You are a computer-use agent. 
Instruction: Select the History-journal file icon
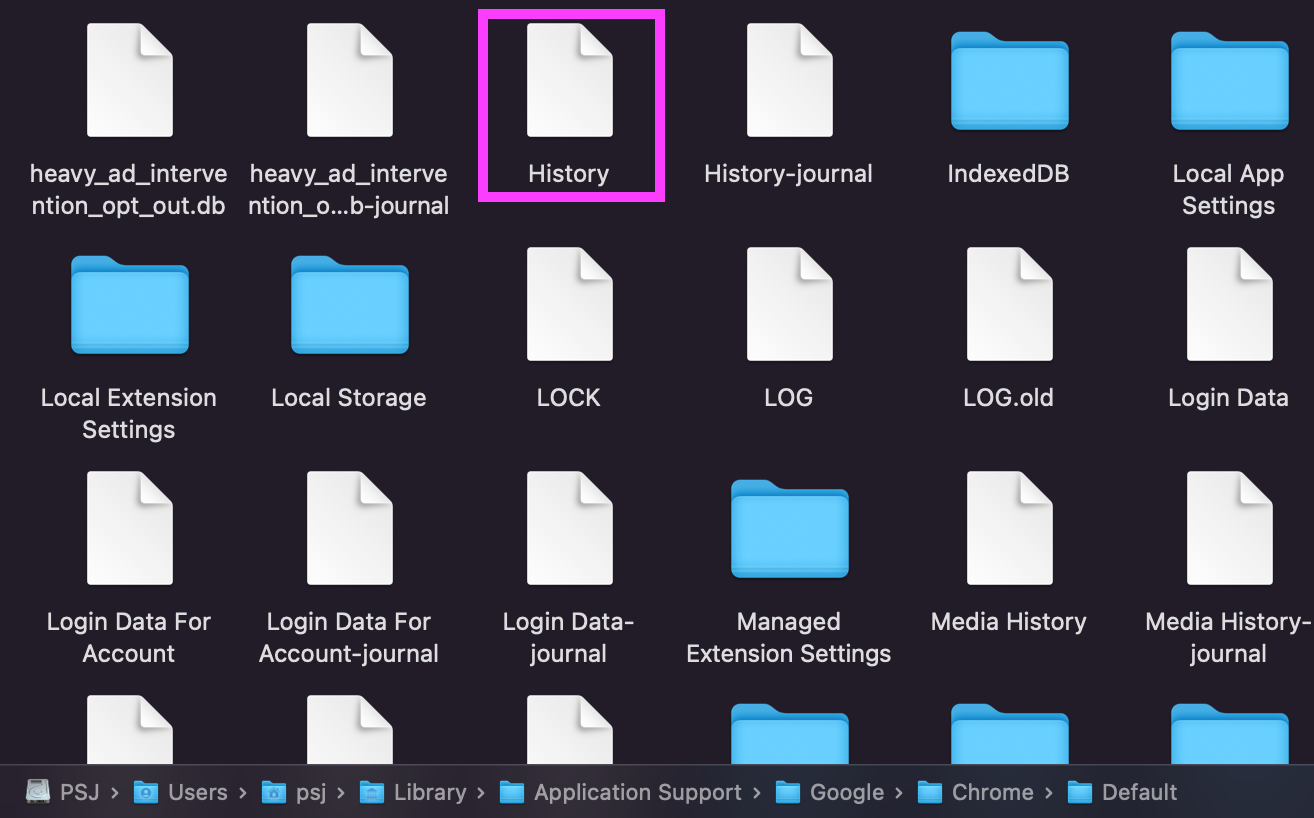[x=790, y=80]
